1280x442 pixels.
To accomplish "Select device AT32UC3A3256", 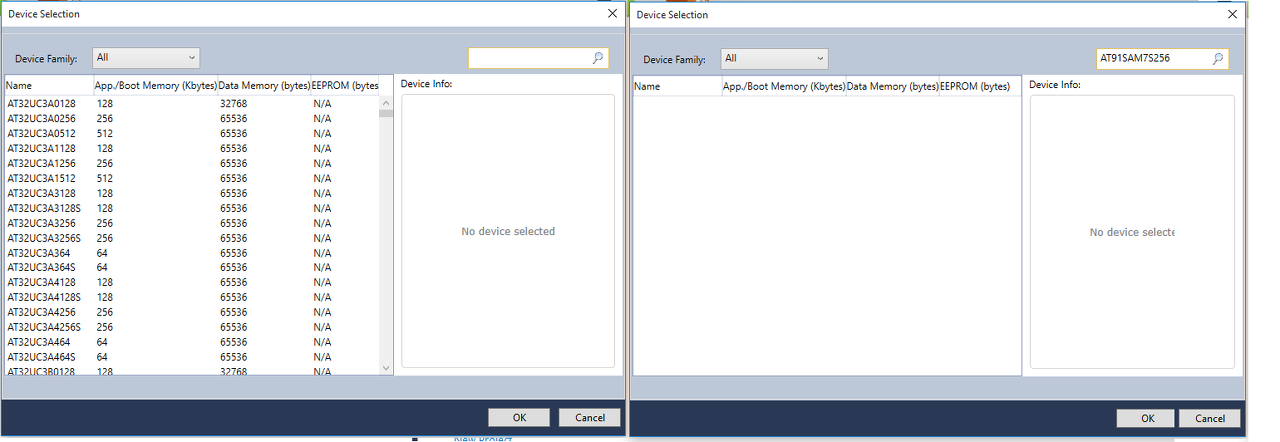I will [x=190, y=223].
